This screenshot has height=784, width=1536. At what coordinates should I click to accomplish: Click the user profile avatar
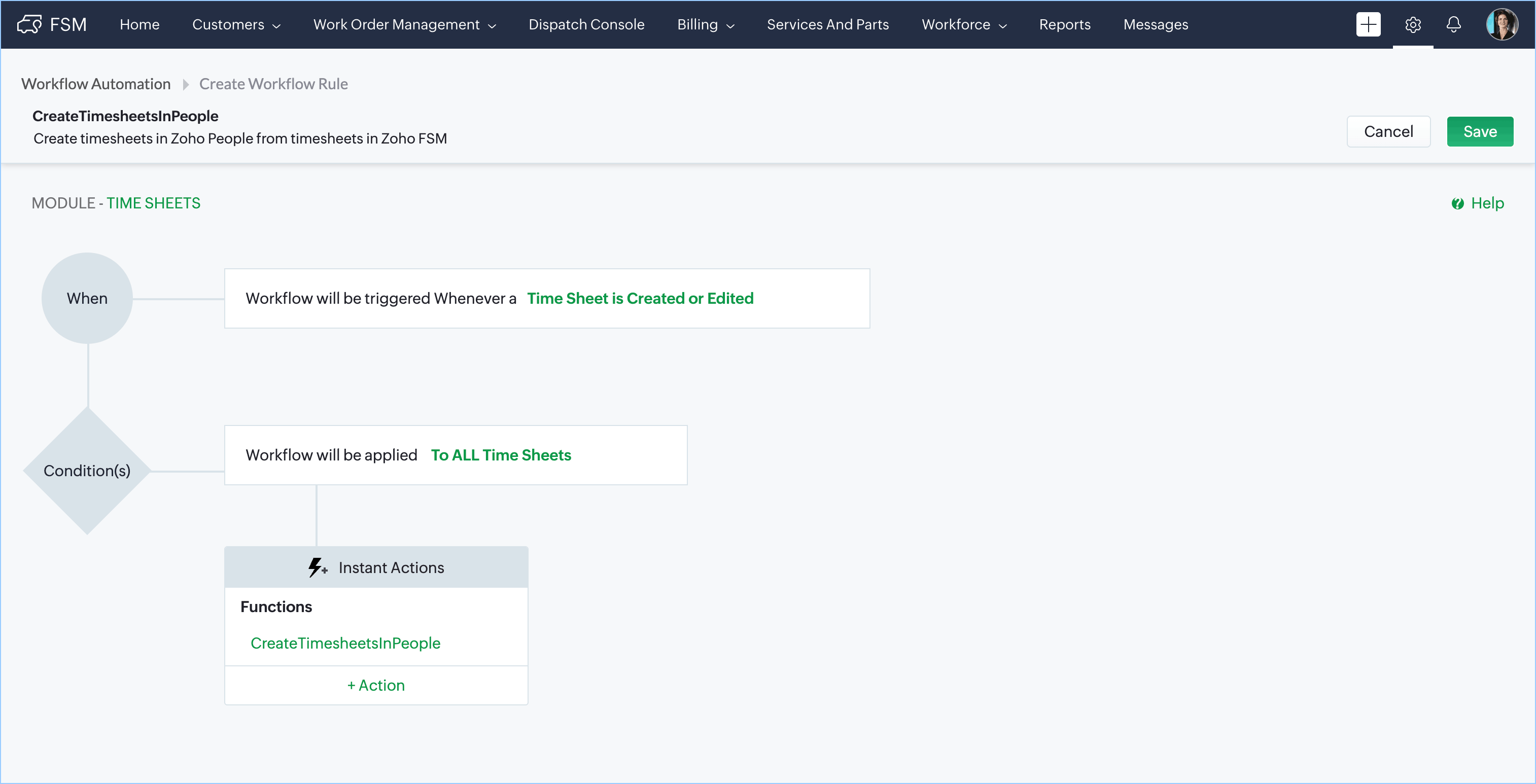tap(1502, 24)
